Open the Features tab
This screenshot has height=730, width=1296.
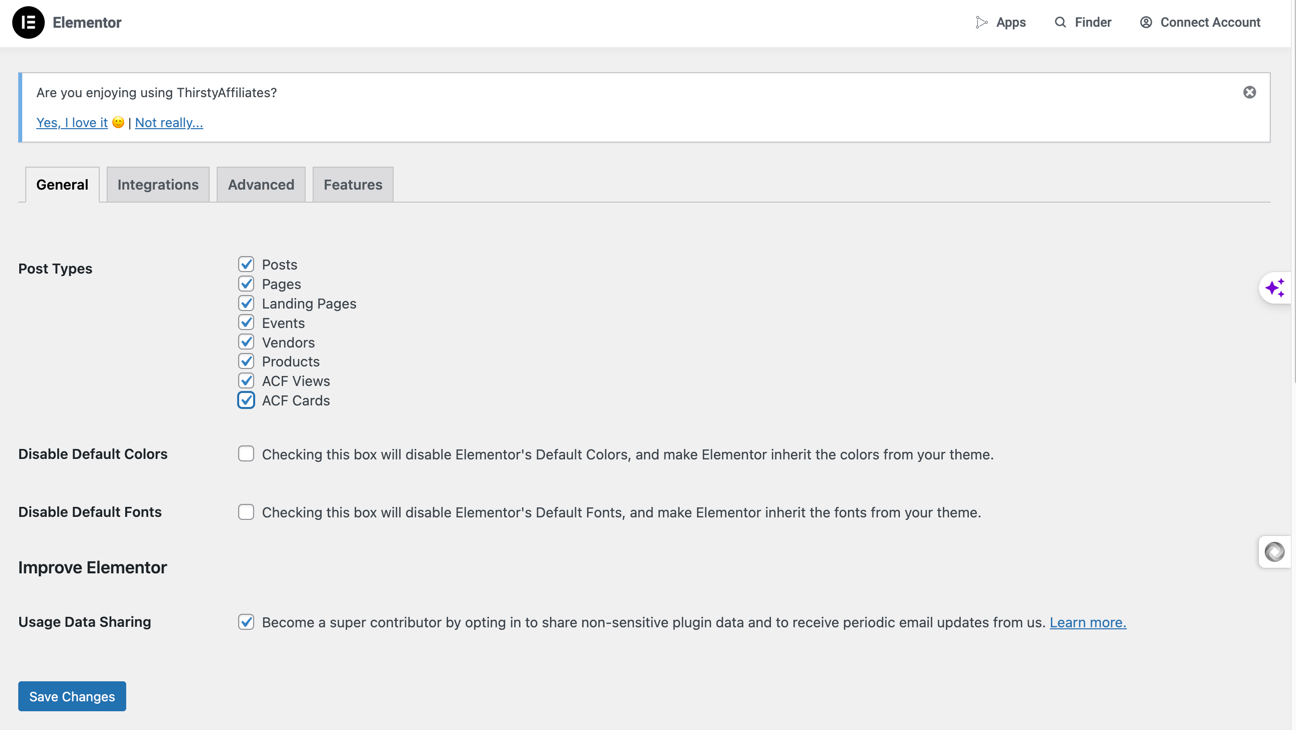click(x=353, y=184)
